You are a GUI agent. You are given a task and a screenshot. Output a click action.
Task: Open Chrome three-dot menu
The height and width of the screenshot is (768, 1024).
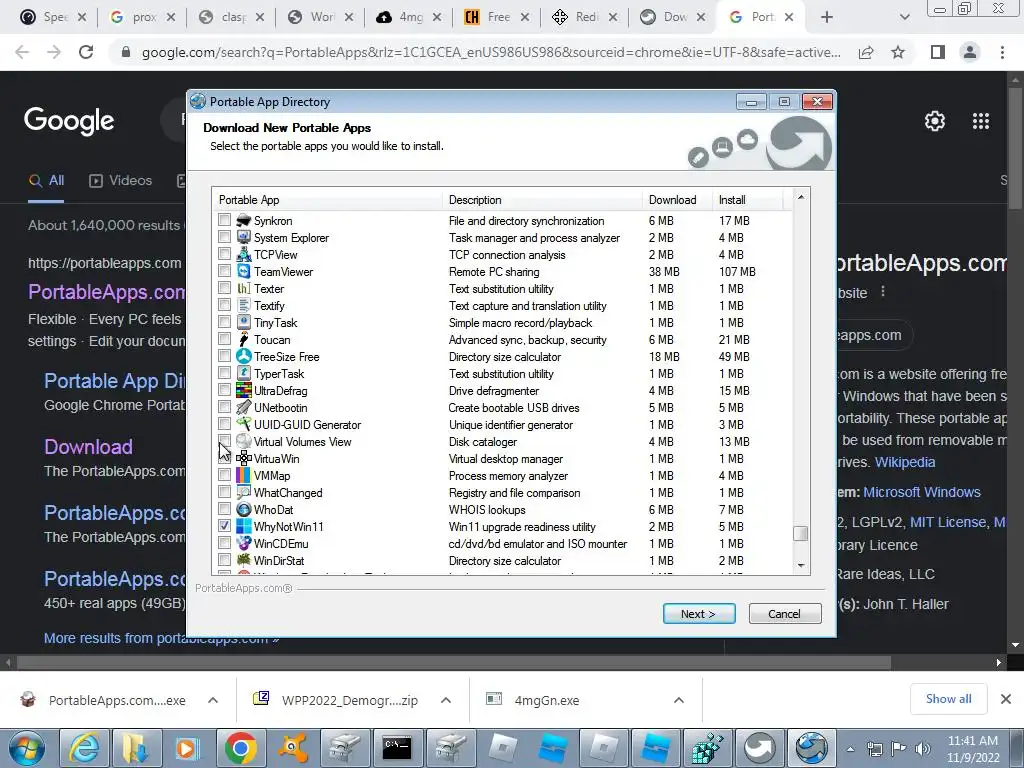click(x=1002, y=52)
